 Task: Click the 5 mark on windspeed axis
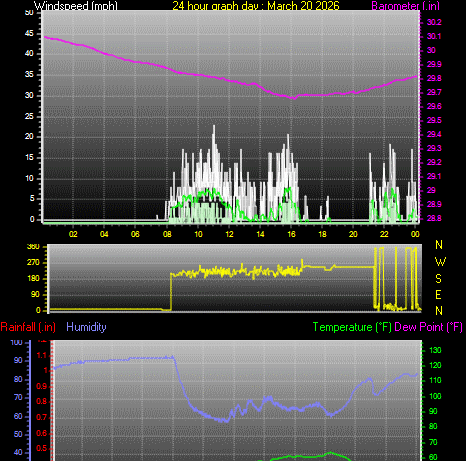click(32, 198)
